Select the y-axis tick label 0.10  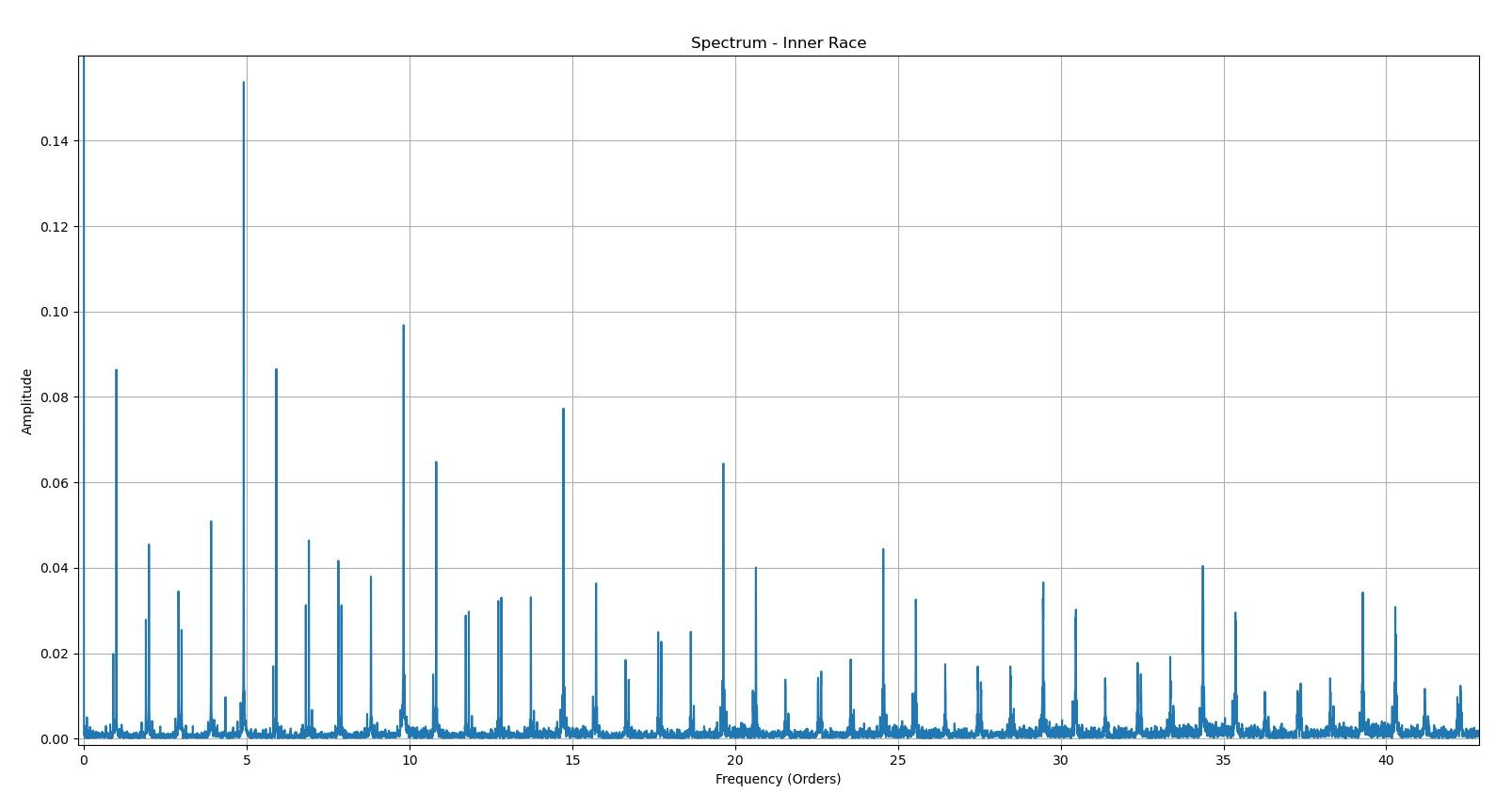point(53,312)
